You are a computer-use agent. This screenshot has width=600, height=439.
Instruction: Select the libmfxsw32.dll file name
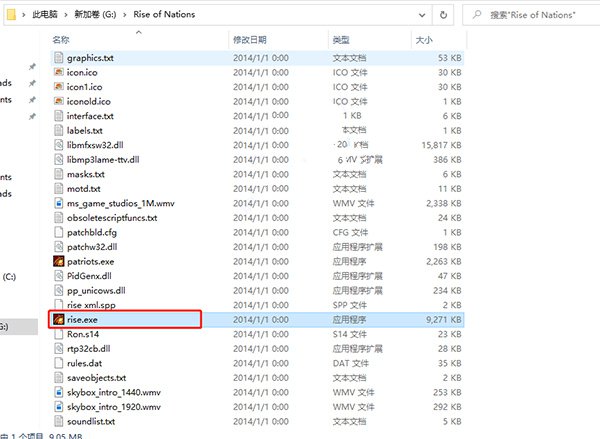[x=95, y=145]
